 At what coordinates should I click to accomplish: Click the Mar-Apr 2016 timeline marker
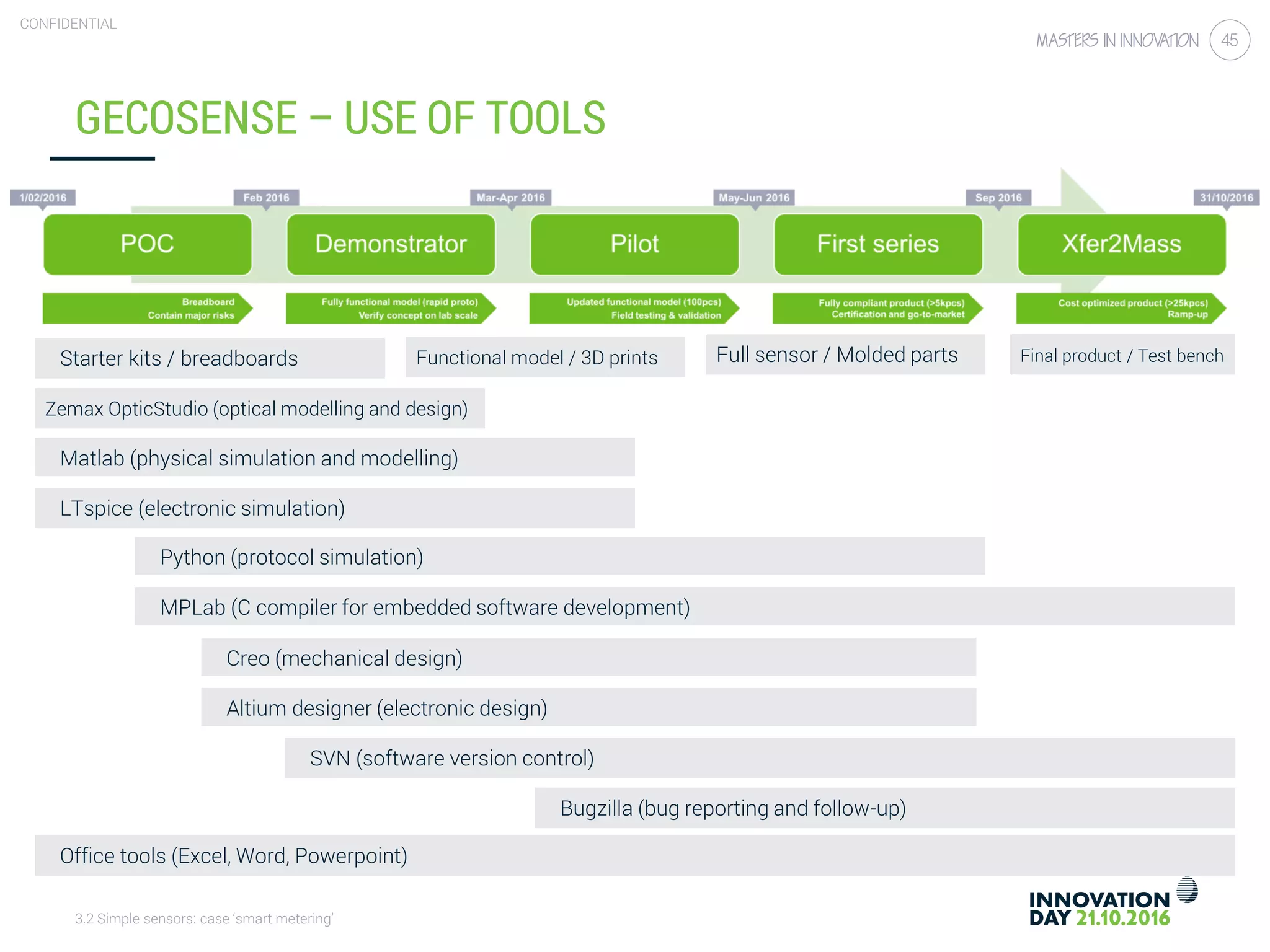(510, 198)
